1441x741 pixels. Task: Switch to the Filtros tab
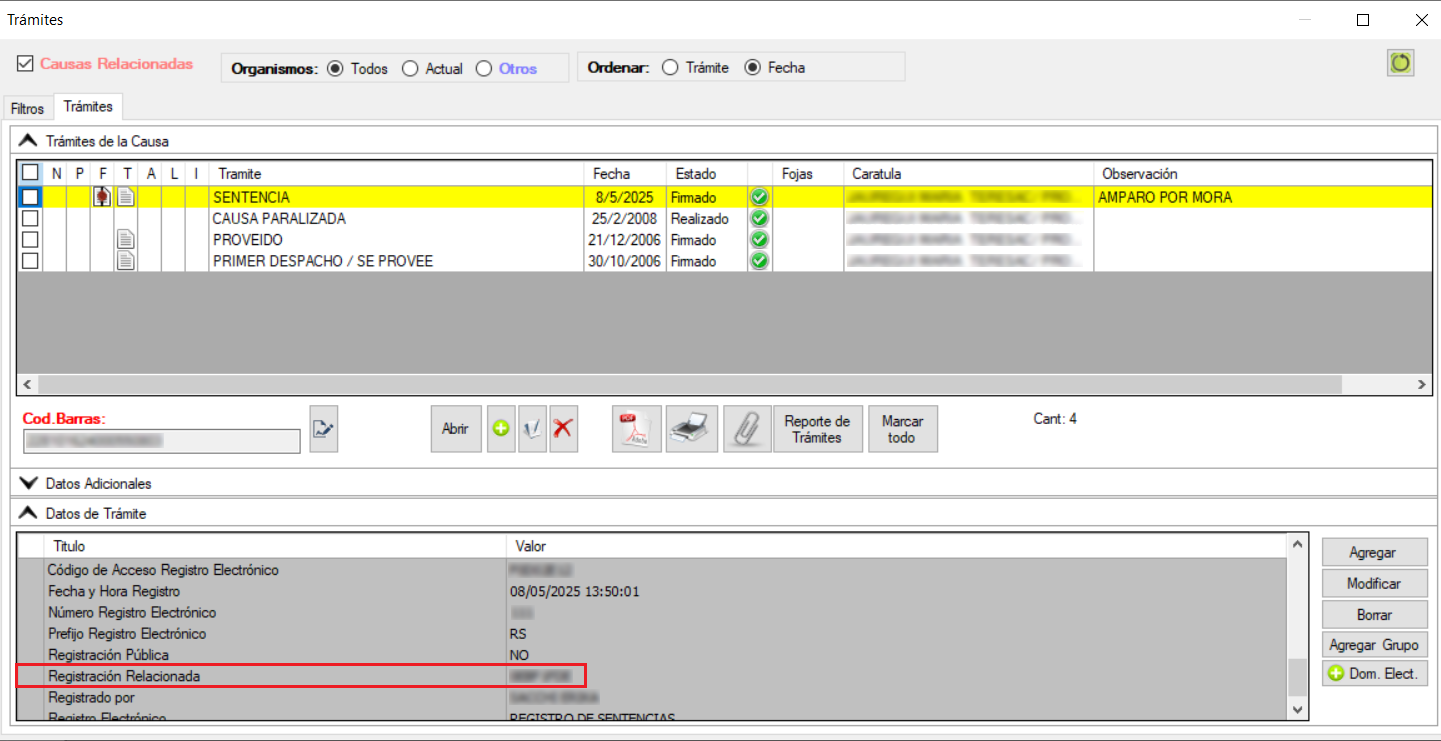[x=28, y=108]
